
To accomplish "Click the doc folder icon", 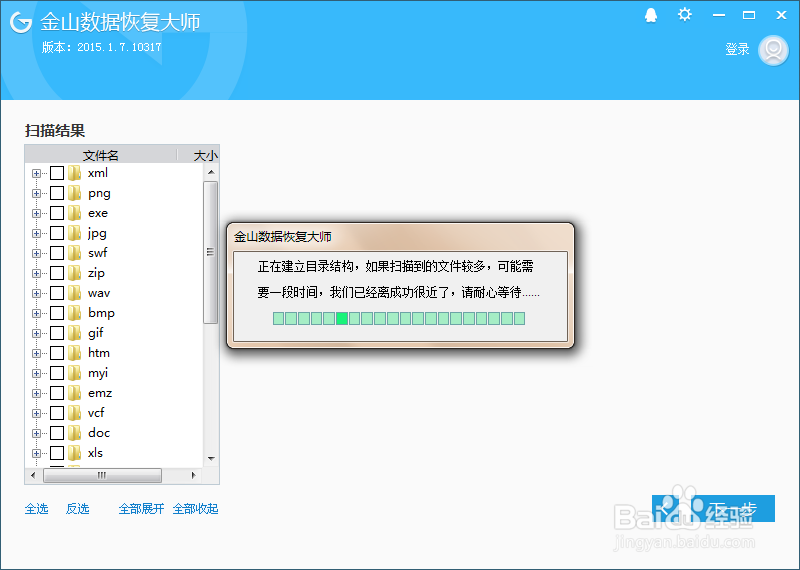I will pyautogui.click(x=74, y=433).
